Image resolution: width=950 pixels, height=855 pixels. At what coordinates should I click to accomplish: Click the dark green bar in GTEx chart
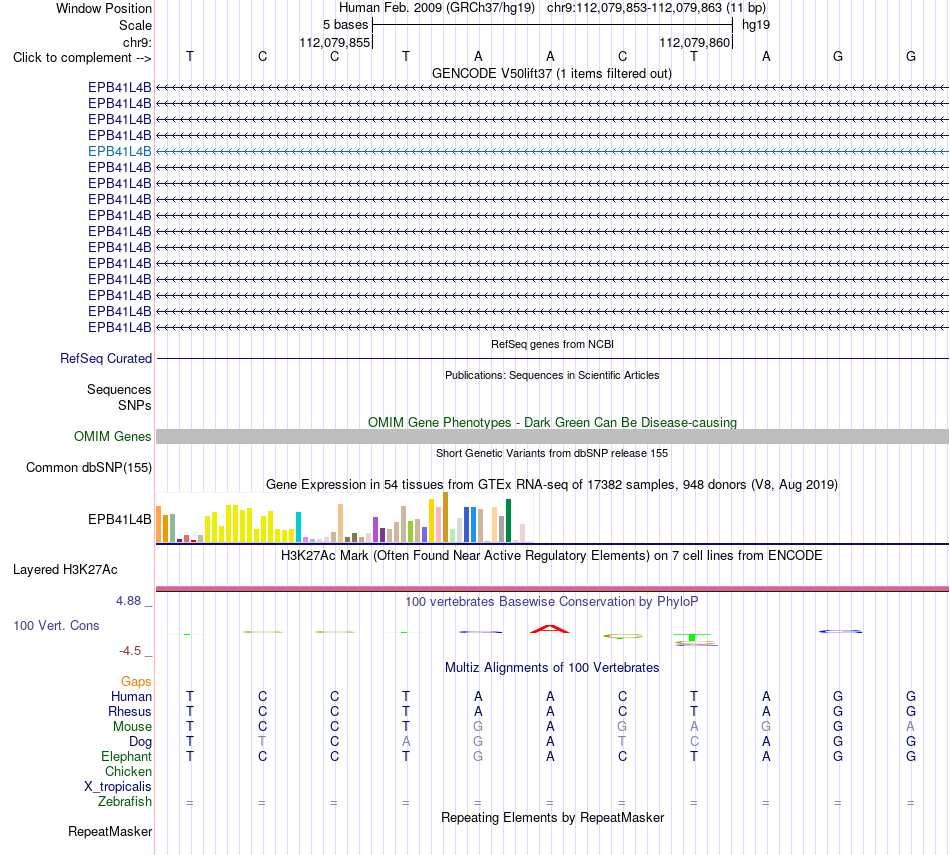click(508, 520)
